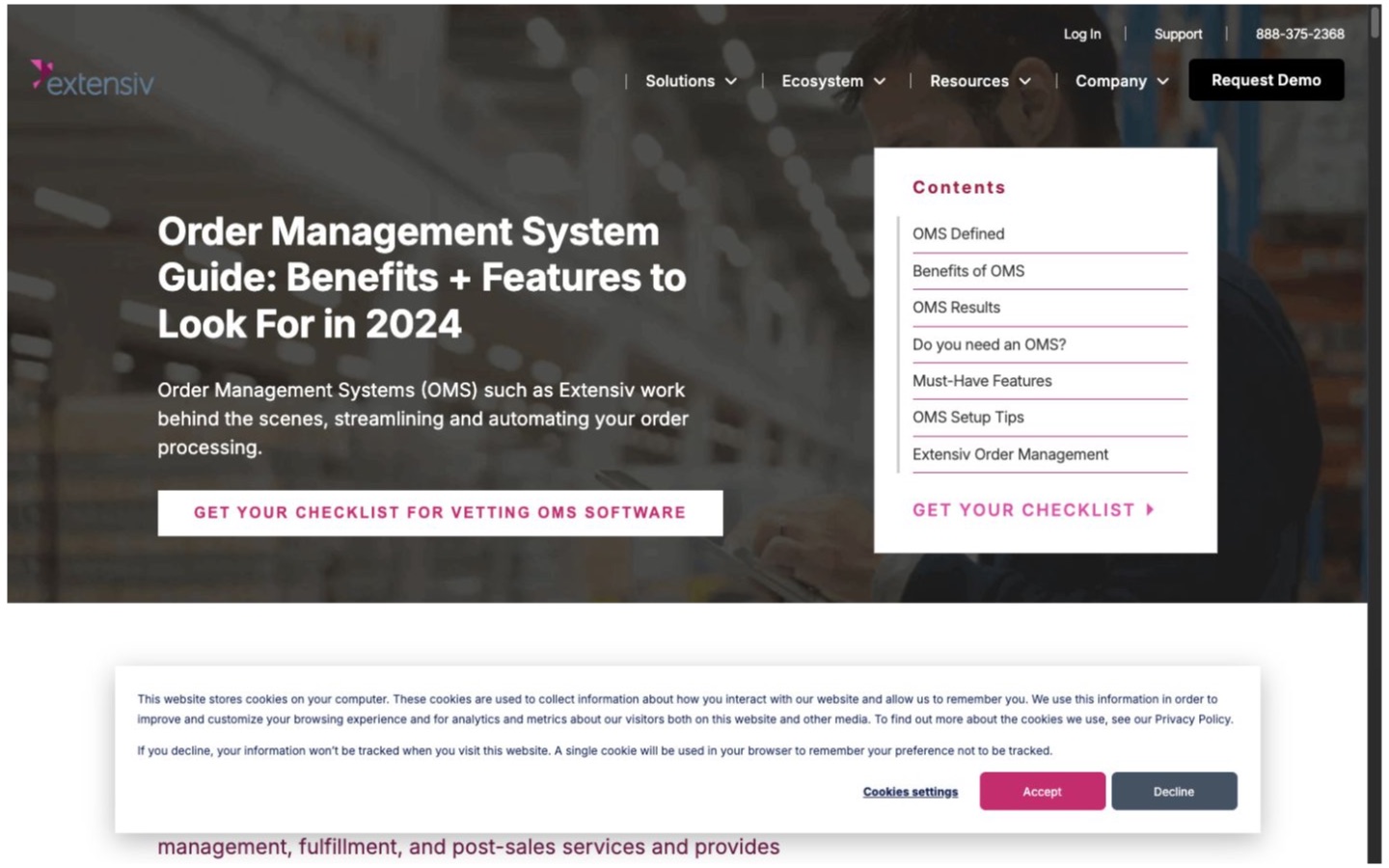Click Get Your Checklist link in Contents box

(x=1033, y=510)
